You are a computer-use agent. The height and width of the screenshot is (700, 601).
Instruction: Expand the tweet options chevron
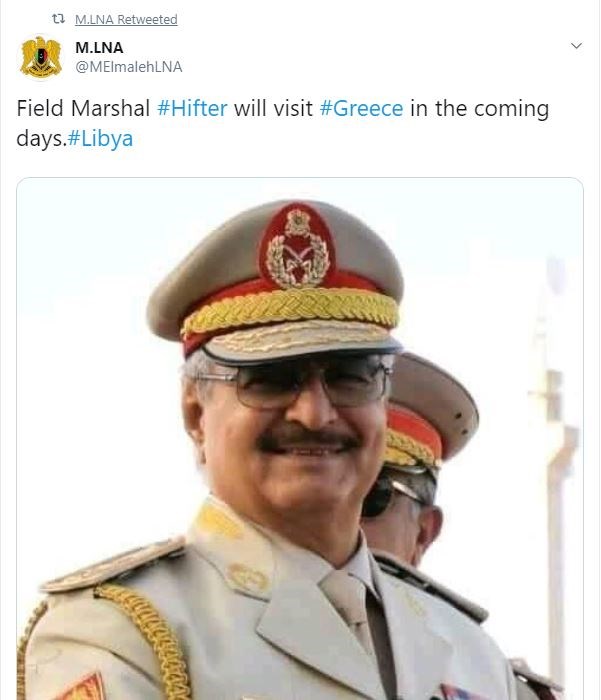click(576, 46)
